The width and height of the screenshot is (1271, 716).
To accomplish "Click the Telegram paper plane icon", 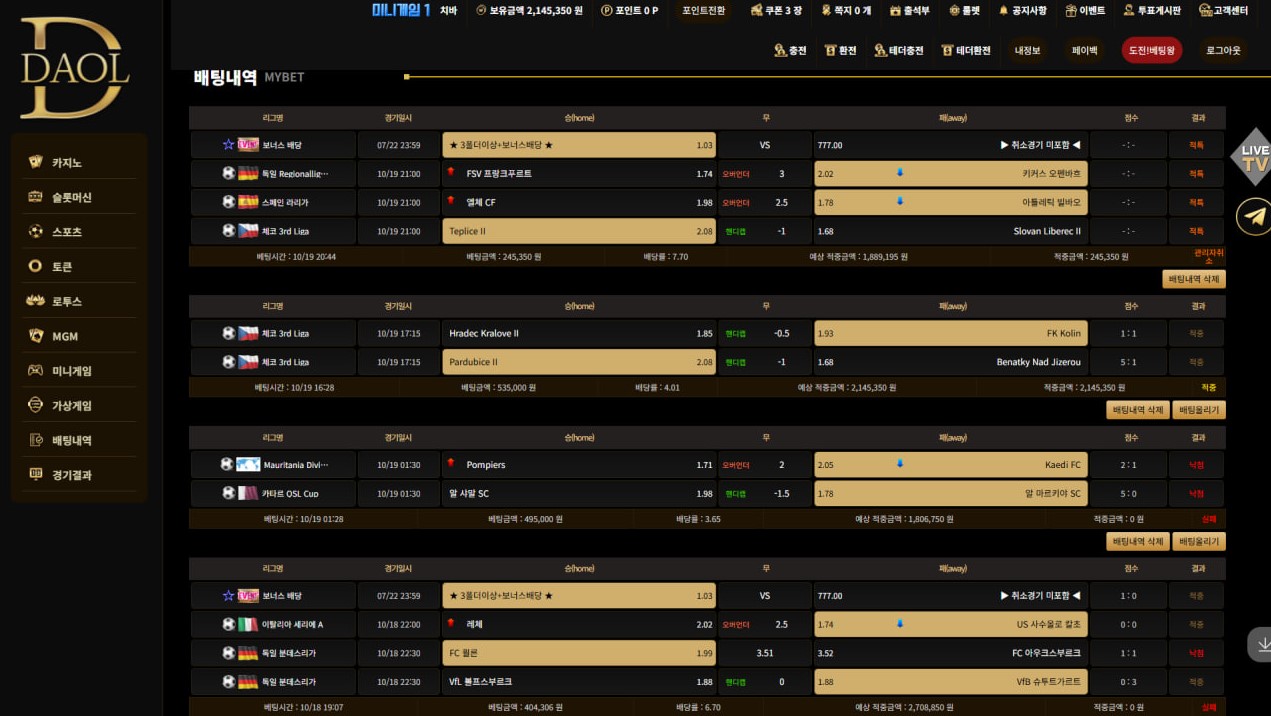I will [x=1254, y=216].
